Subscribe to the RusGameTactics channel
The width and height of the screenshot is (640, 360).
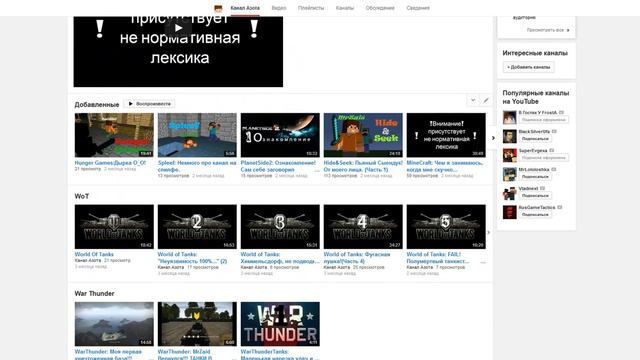(x=535, y=214)
